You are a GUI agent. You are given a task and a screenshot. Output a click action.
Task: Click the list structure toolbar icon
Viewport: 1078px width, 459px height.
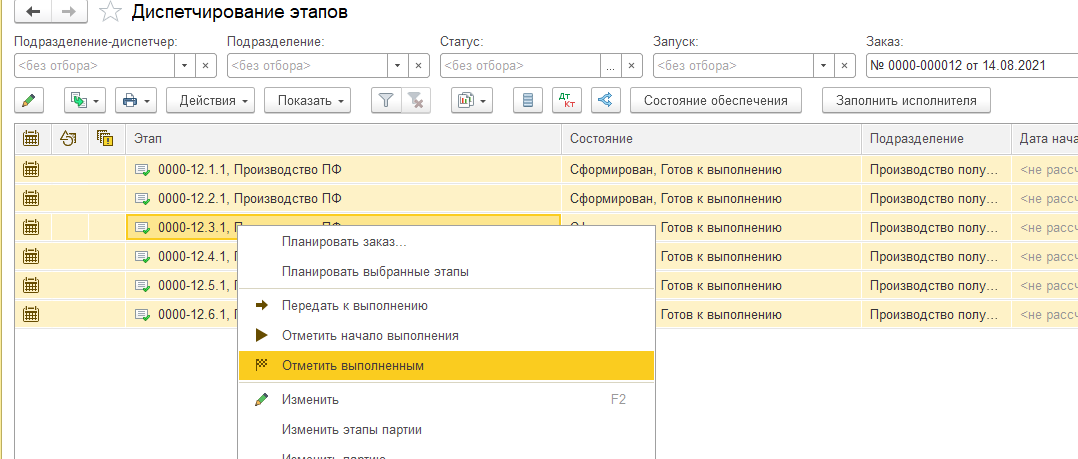pyautogui.click(x=528, y=100)
